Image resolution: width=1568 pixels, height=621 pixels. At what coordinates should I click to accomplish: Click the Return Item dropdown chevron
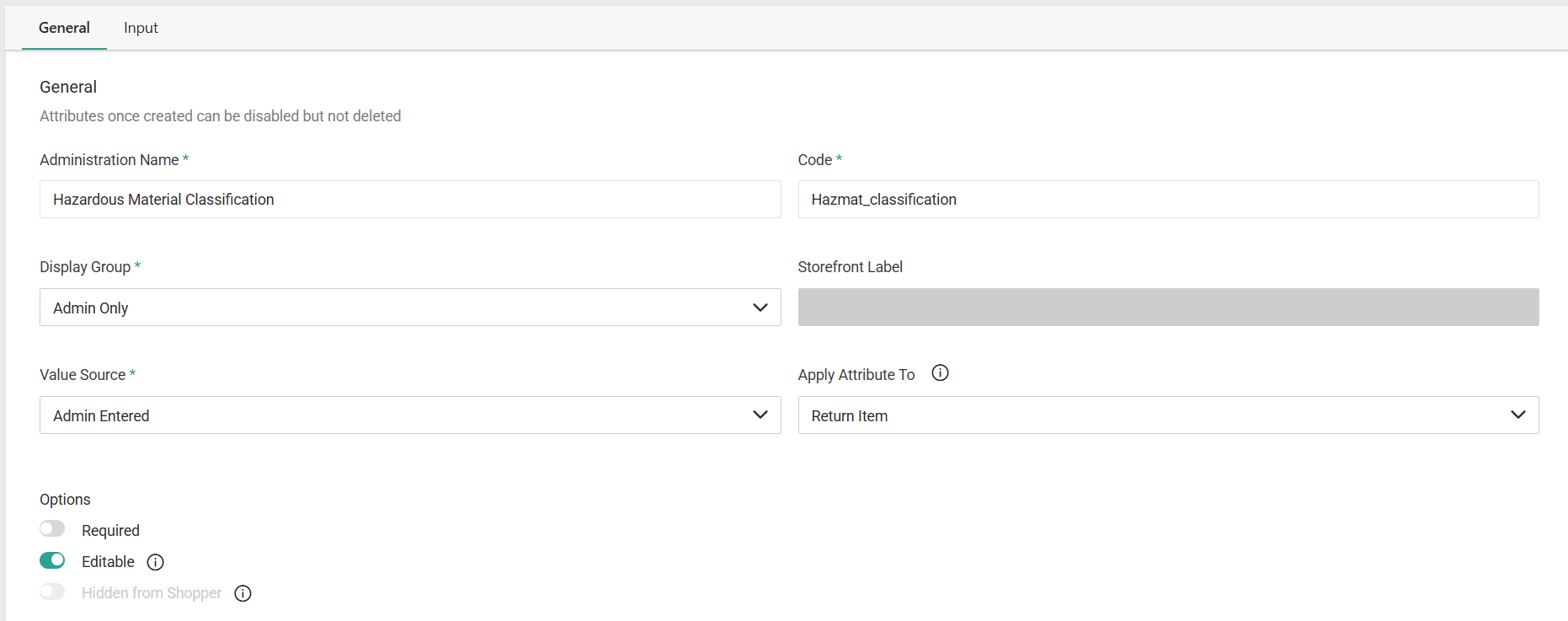(1517, 415)
